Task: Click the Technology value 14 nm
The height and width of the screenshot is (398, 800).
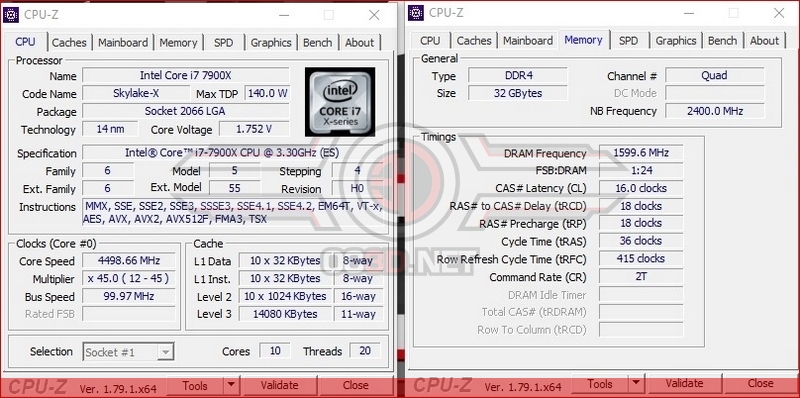Action: 110,129
